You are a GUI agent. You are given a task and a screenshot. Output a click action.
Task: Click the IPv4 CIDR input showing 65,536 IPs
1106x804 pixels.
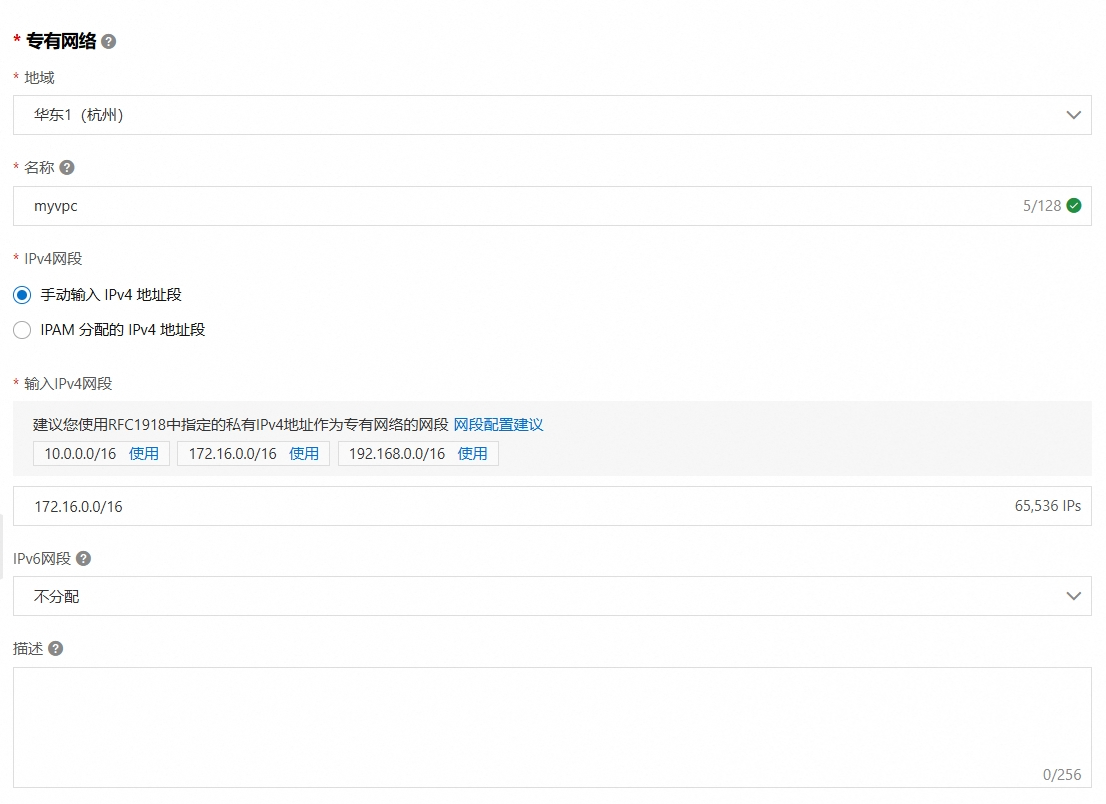coord(500,506)
